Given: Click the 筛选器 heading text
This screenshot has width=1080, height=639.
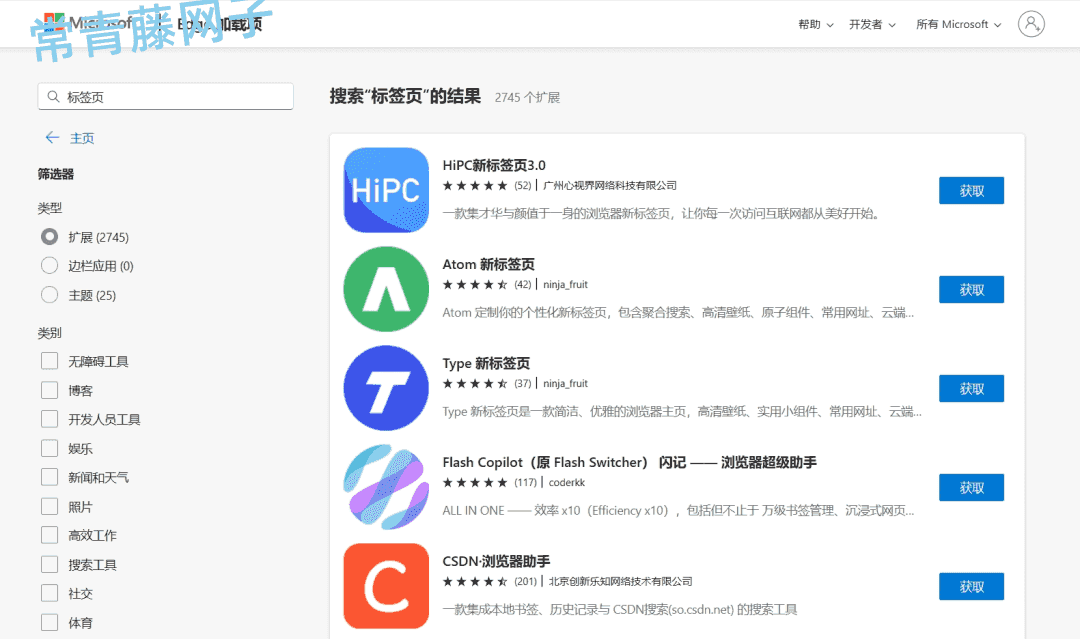Looking at the screenshot, I should (x=56, y=174).
